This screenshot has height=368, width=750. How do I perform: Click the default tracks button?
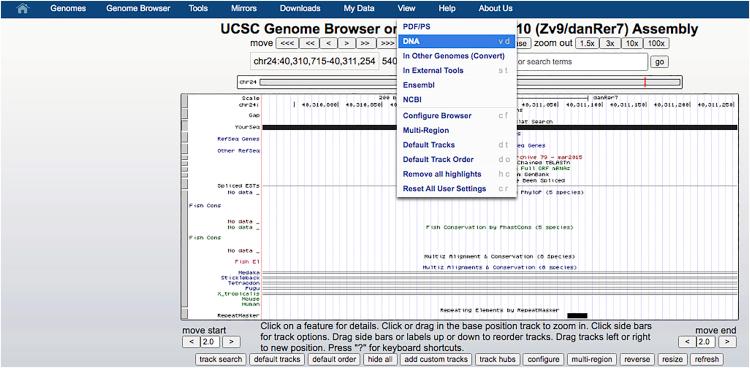(x=277, y=359)
